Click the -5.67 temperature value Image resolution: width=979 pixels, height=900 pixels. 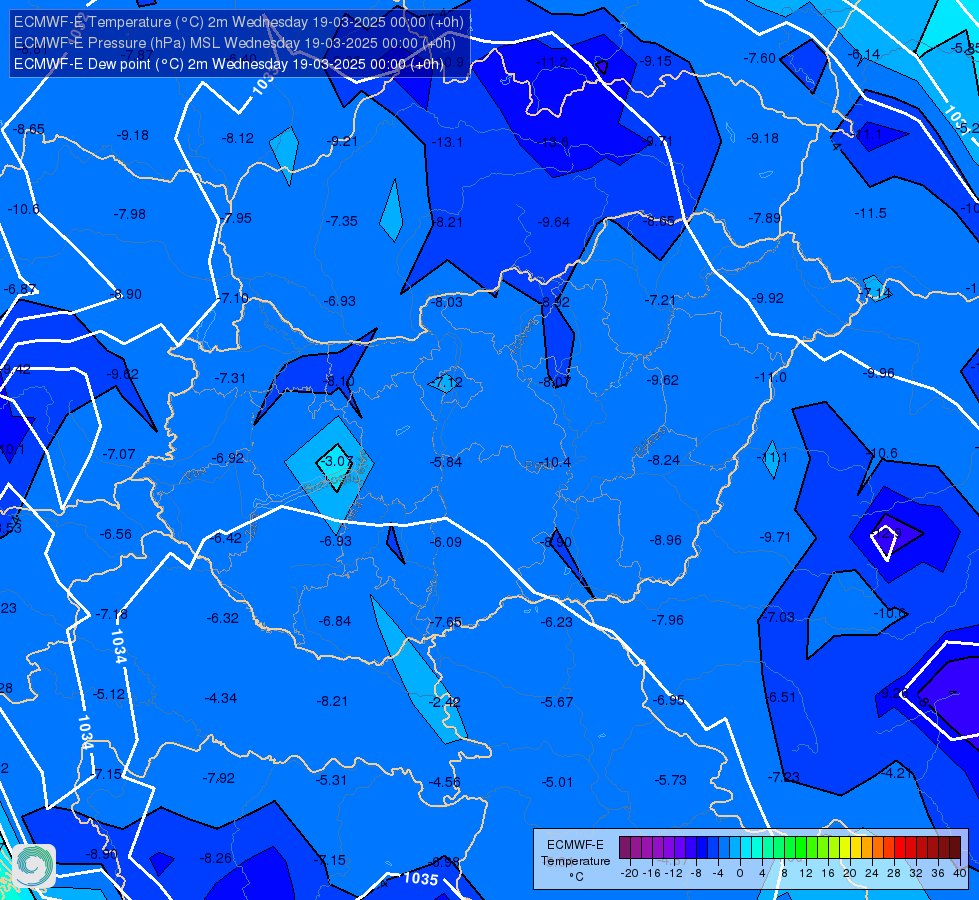pos(557,703)
